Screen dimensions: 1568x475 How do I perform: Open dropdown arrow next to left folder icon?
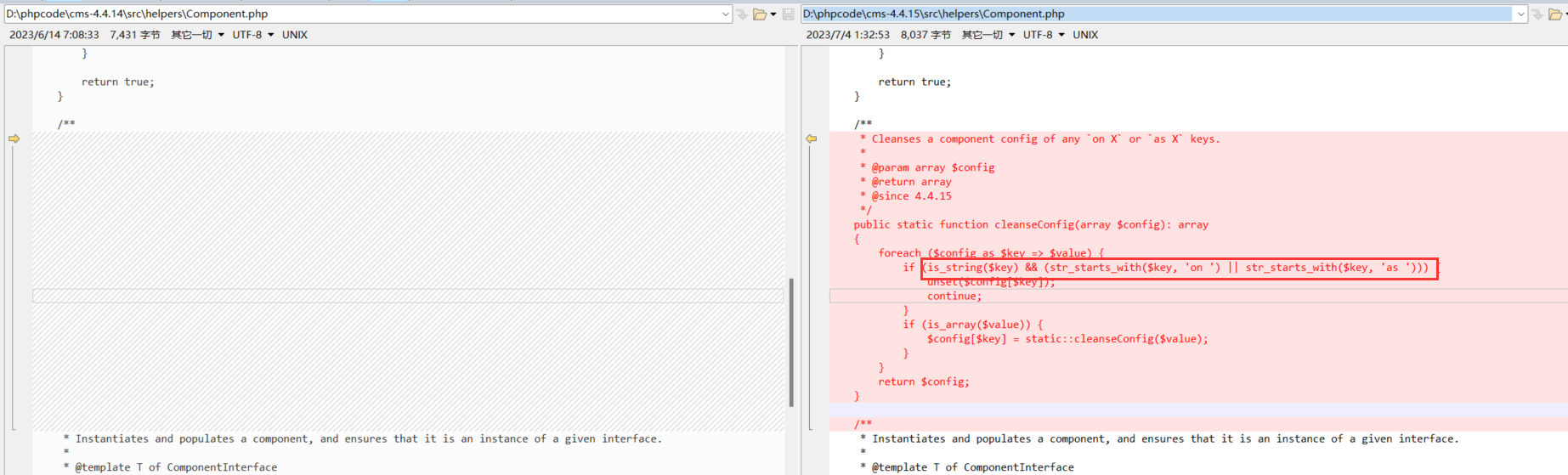tap(773, 14)
